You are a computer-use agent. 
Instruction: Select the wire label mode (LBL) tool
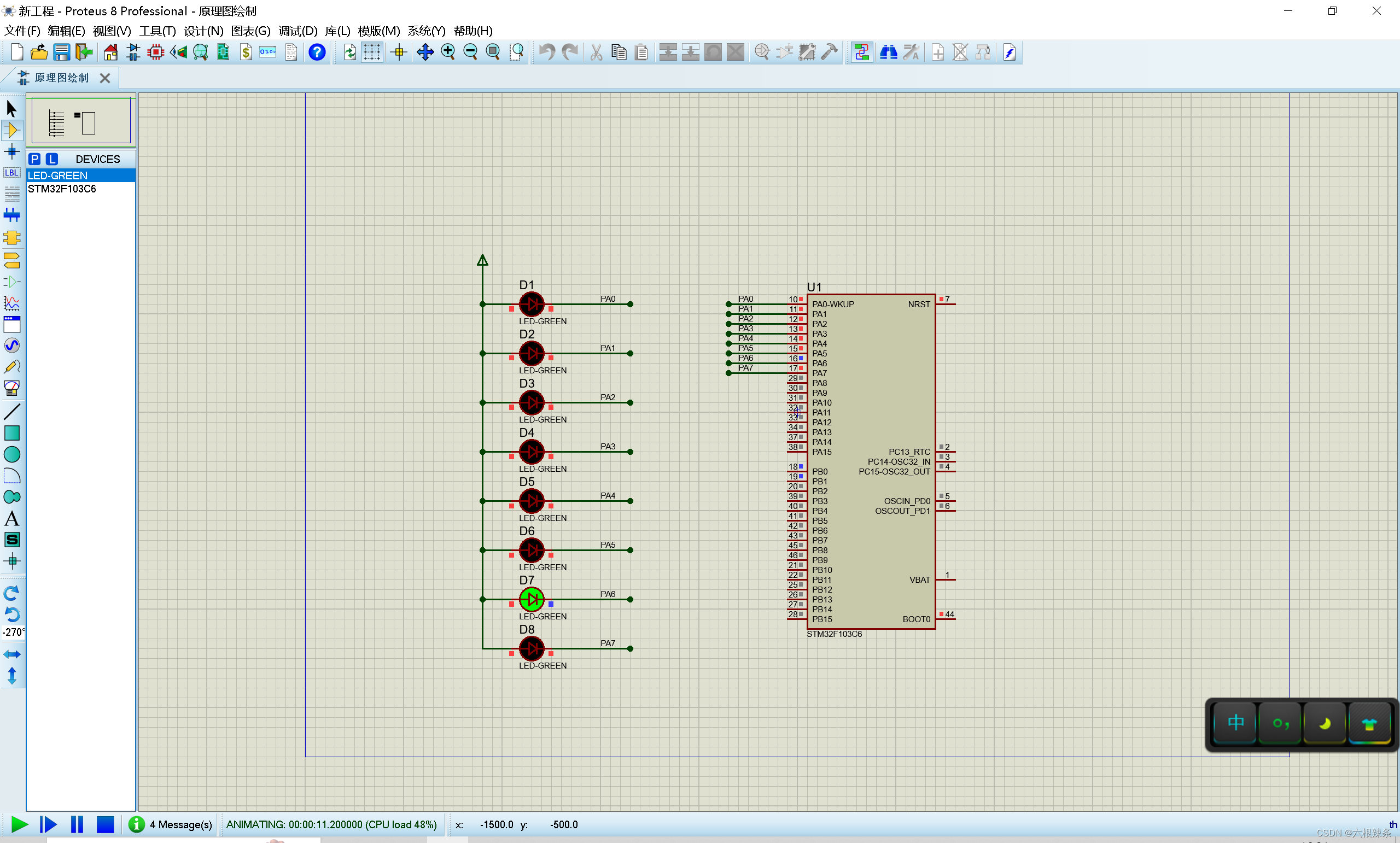[12, 172]
